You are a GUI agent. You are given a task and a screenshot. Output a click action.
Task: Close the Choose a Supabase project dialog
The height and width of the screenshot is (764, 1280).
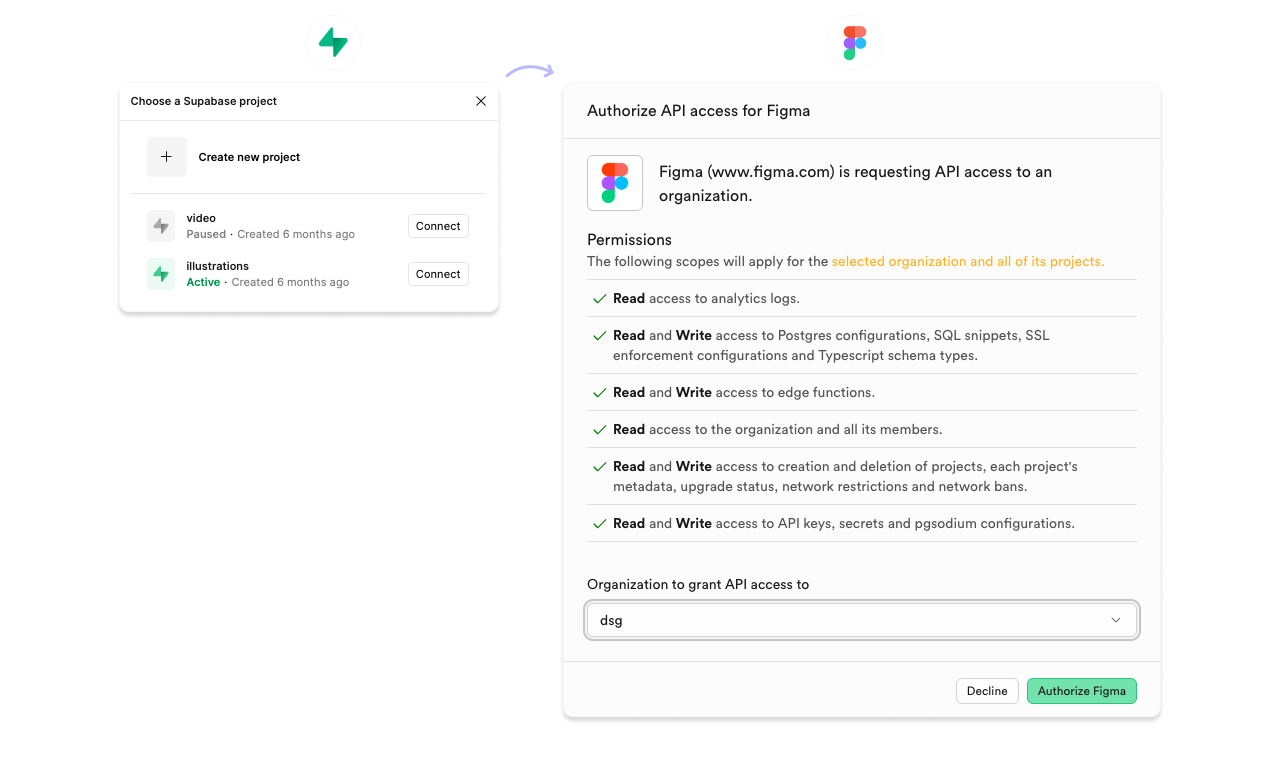[x=481, y=101]
